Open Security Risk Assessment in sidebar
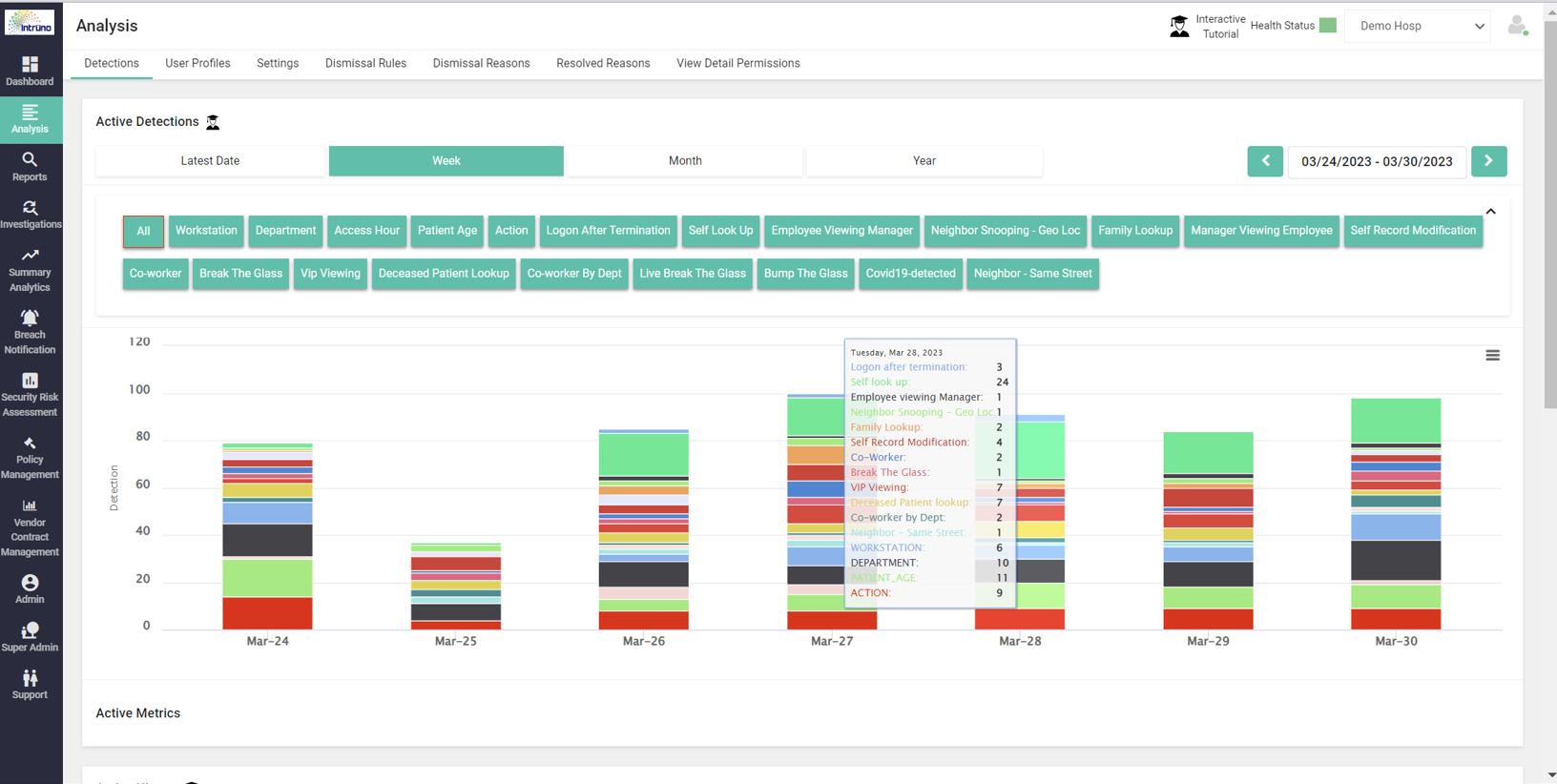 click(x=30, y=395)
